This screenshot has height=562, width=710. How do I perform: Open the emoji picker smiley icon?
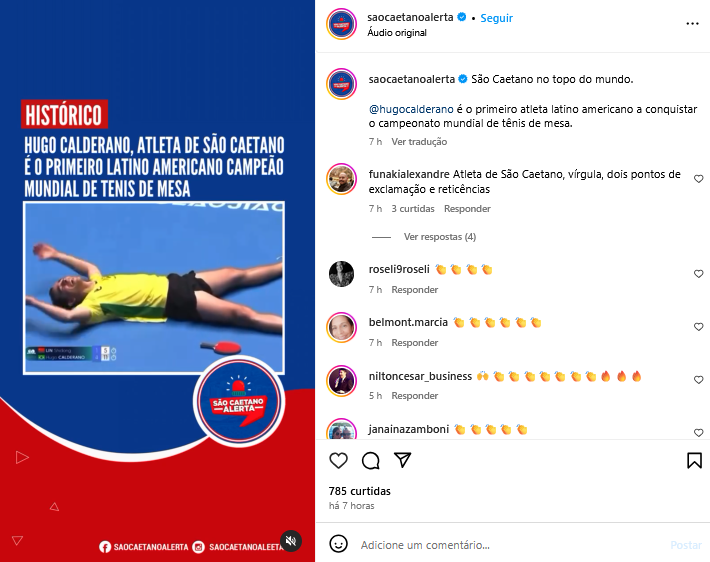[338, 544]
